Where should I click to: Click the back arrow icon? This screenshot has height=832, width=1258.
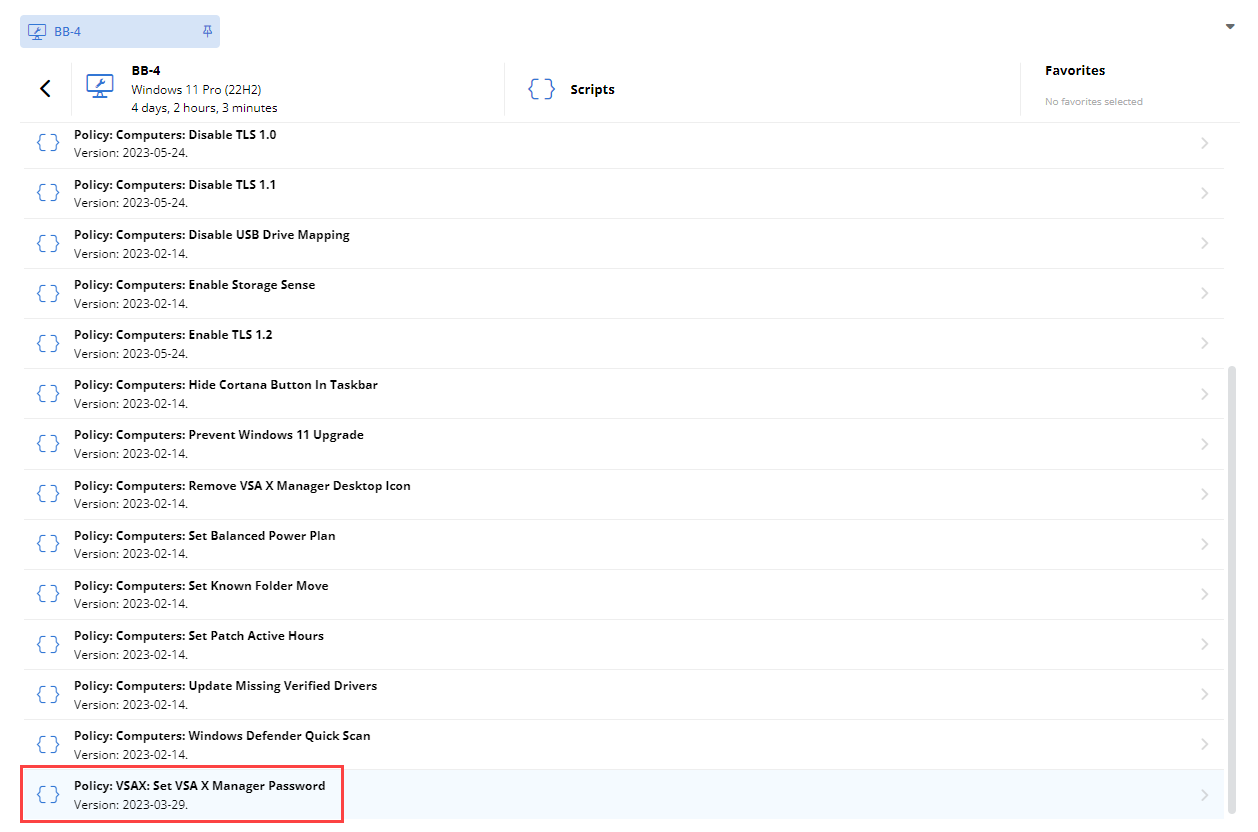[45, 89]
